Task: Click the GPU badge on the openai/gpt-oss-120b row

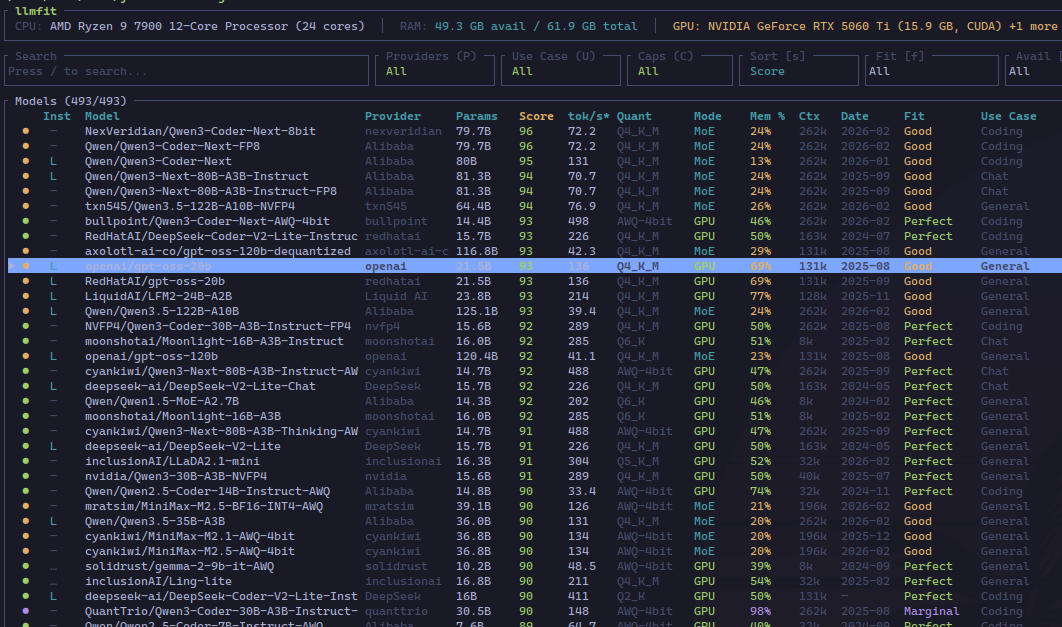Action: [x=707, y=356]
